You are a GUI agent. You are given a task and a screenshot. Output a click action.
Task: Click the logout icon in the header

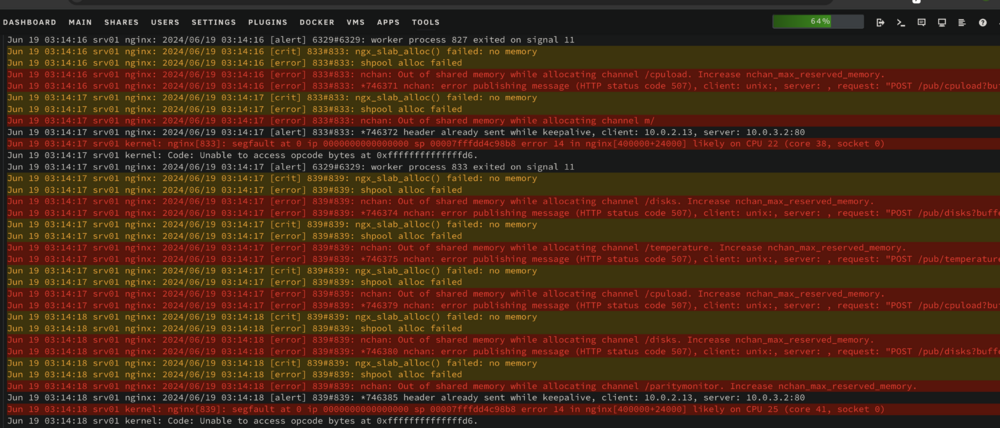(881, 22)
